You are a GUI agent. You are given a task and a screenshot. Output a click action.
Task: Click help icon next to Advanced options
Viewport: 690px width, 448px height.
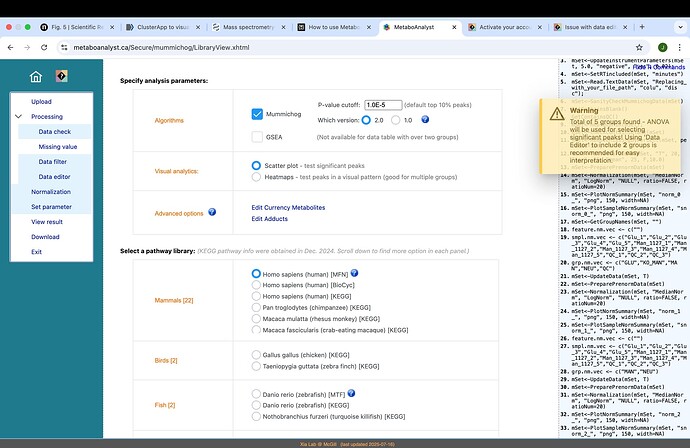point(212,212)
